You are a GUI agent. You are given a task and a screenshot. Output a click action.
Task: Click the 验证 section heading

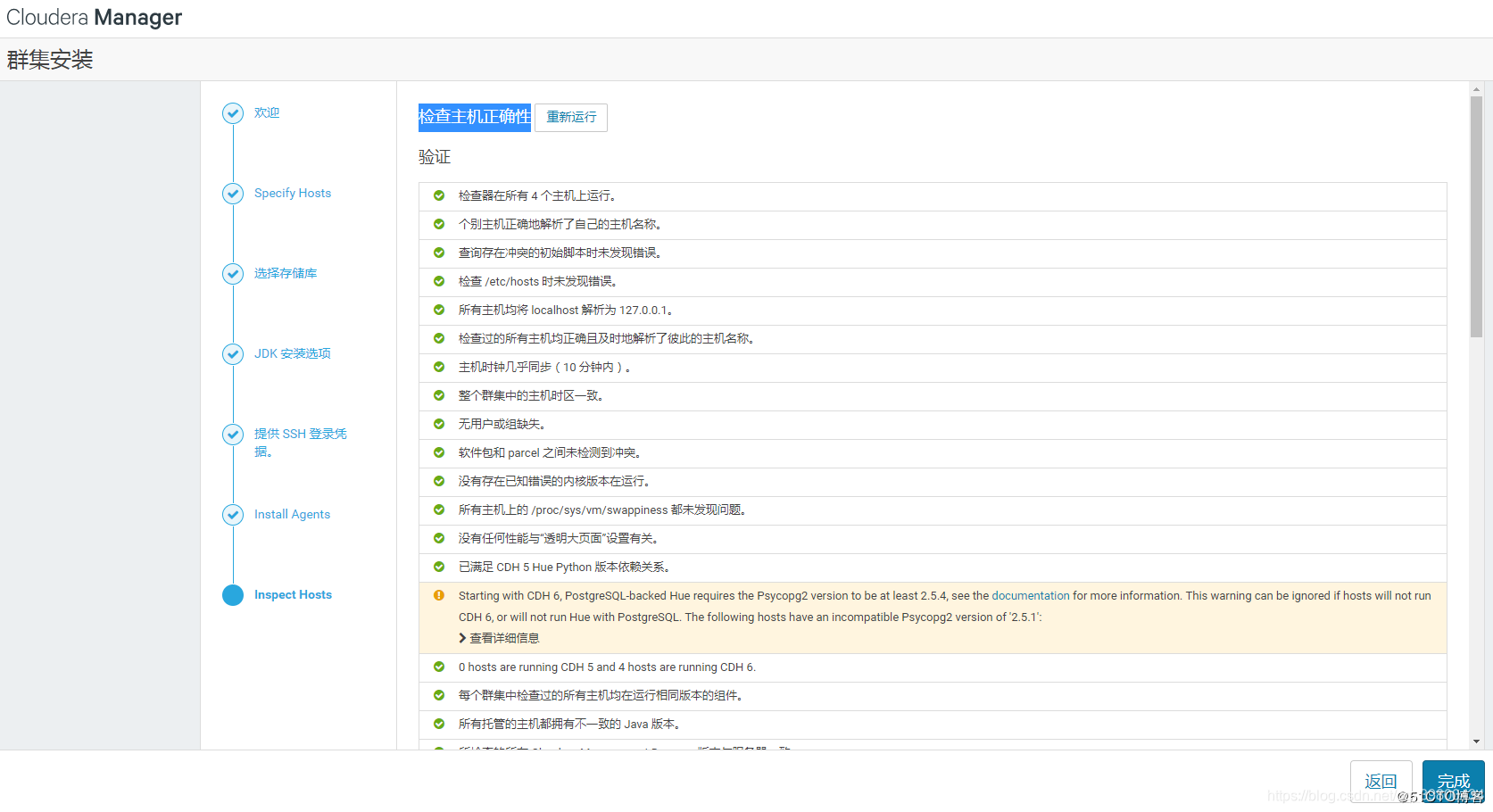pyautogui.click(x=435, y=157)
